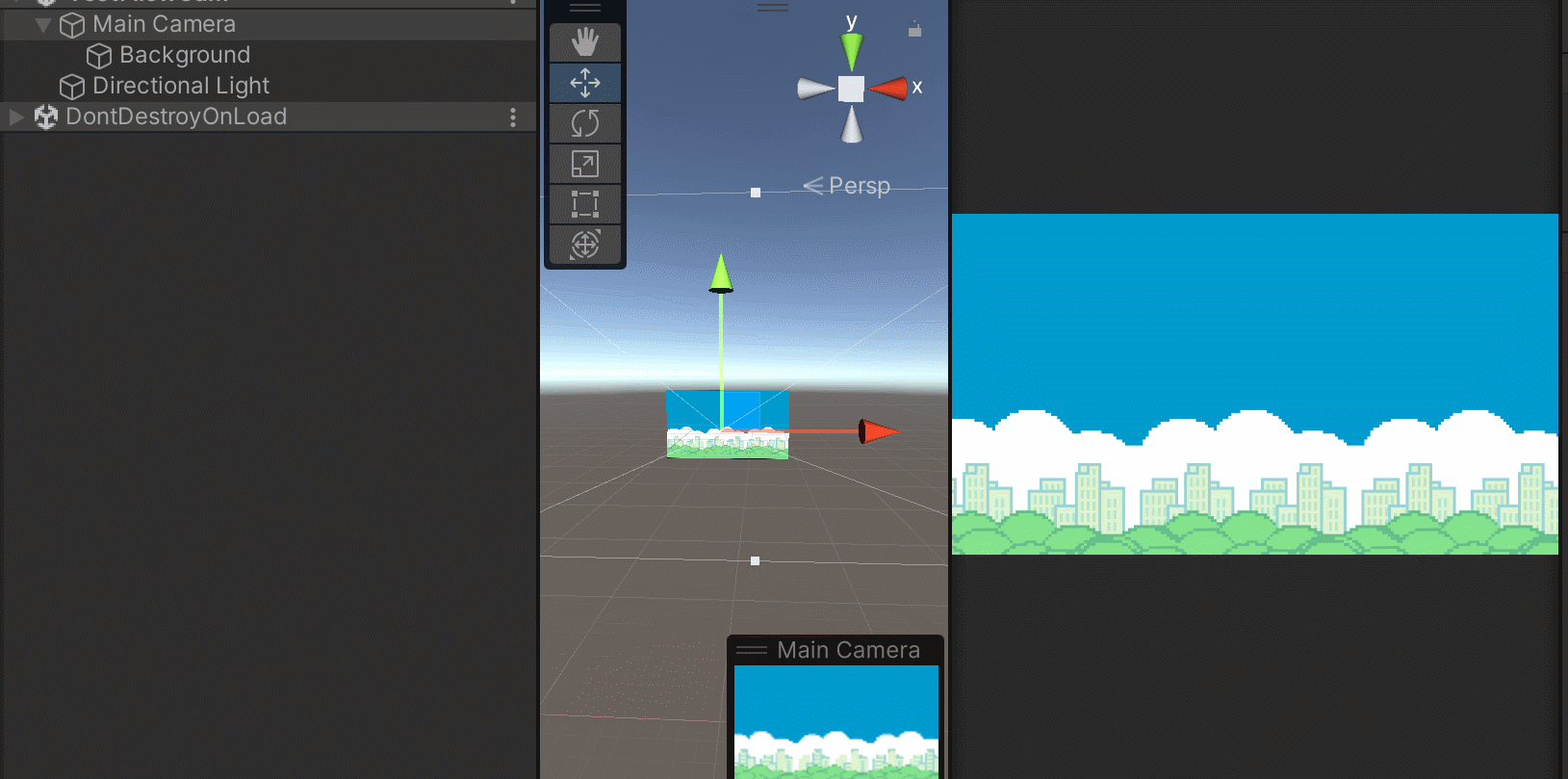This screenshot has width=1568, height=779.
Task: Select the Hand (view) tool
Action: 585,42
